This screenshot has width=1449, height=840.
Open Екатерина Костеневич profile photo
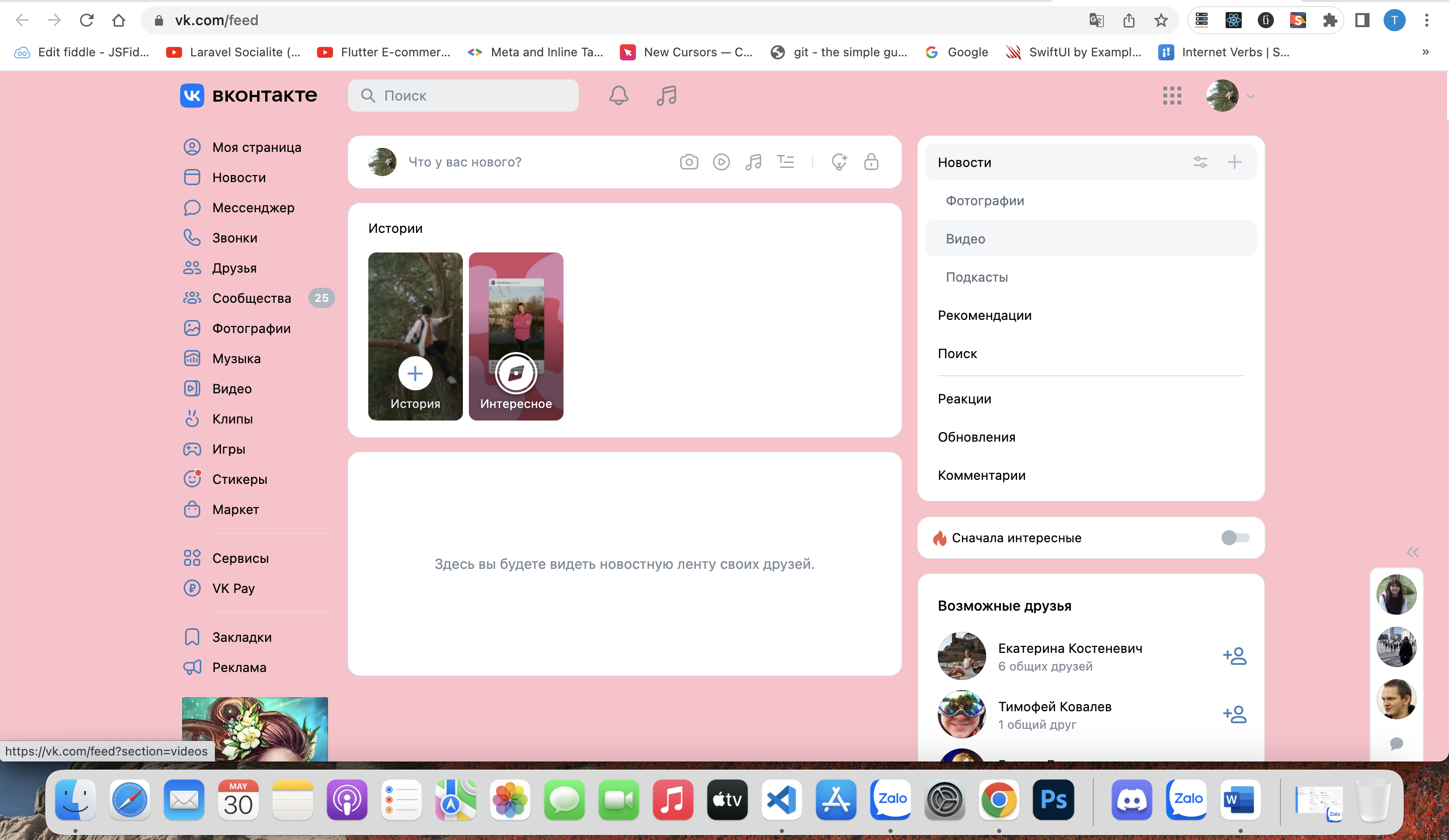click(961, 656)
